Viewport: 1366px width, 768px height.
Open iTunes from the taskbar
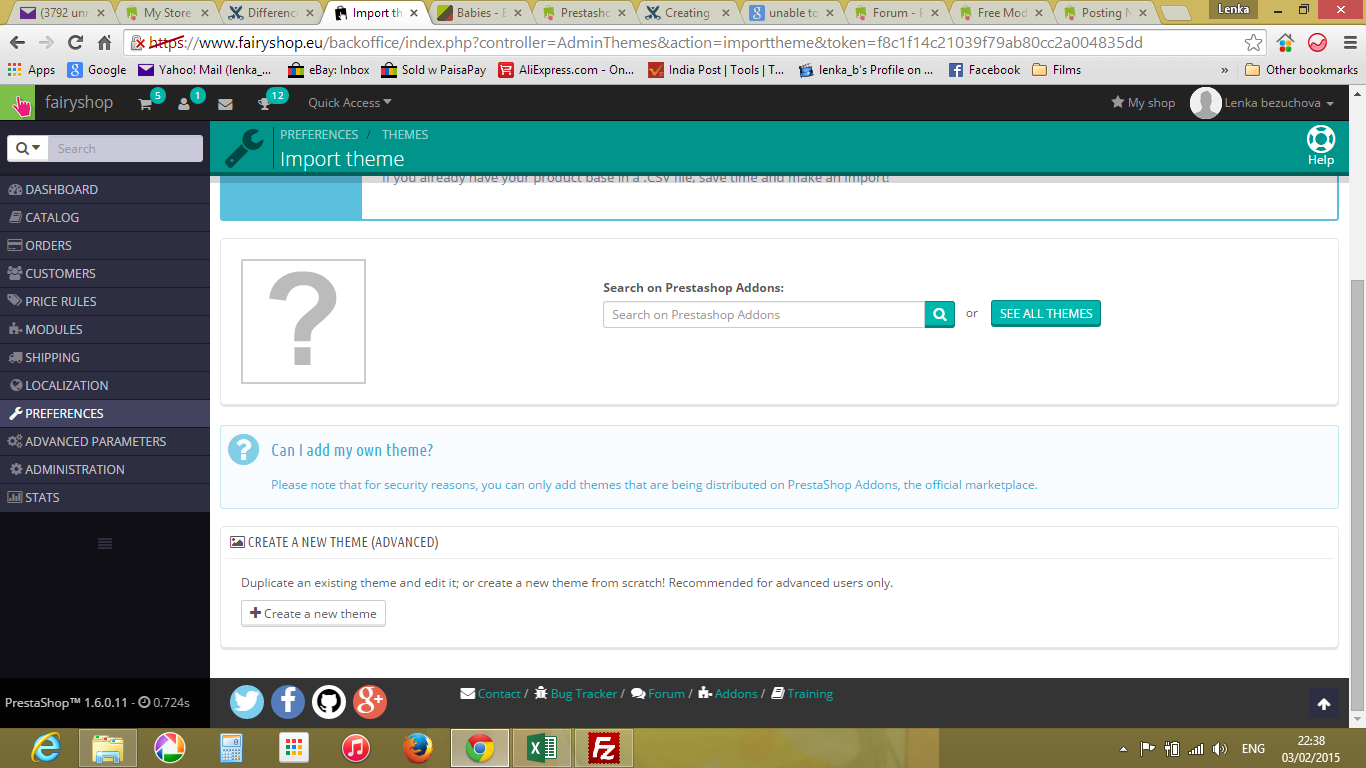pyautogui.click(x=356, y=748)
